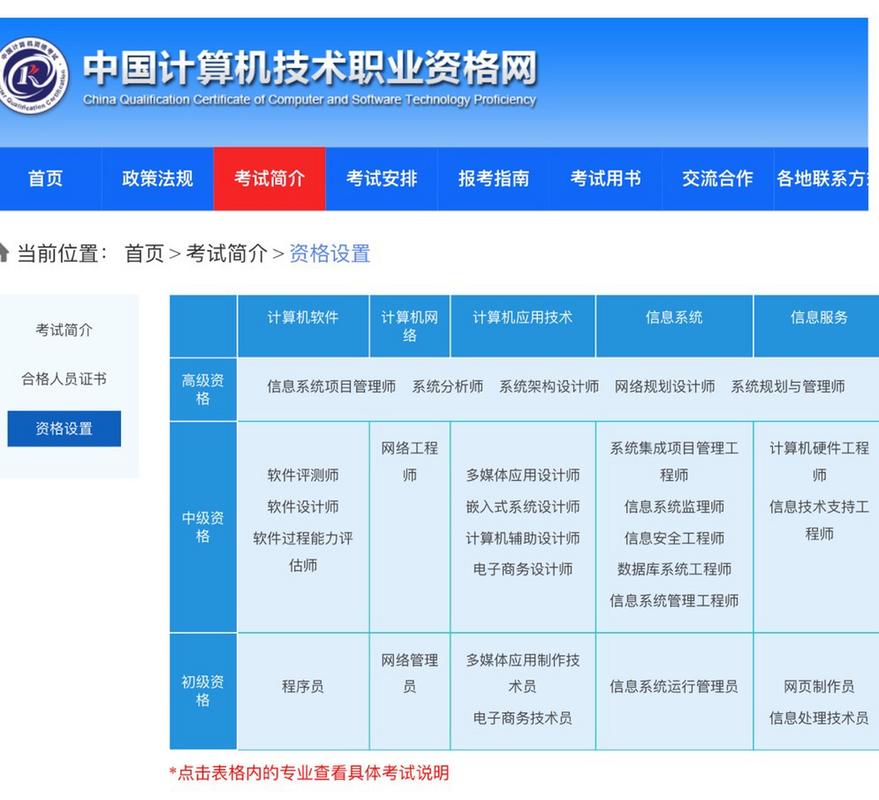
Task: Open 合格人员证书 in the sidebar
Action: point(64,379)
